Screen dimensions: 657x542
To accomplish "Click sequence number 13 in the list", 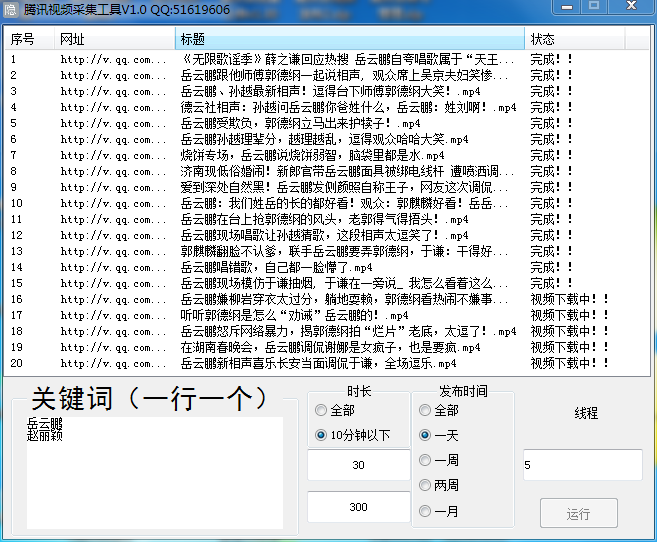I will click(x=17, y=251).
